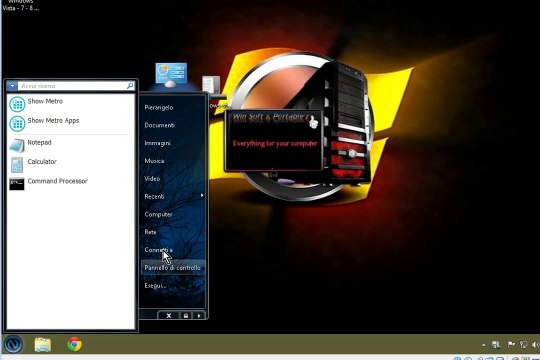The height and width of the screenshot is (360, 540).
Task: Expand the Recenti submenu arrow
Action: pos(202,196)
